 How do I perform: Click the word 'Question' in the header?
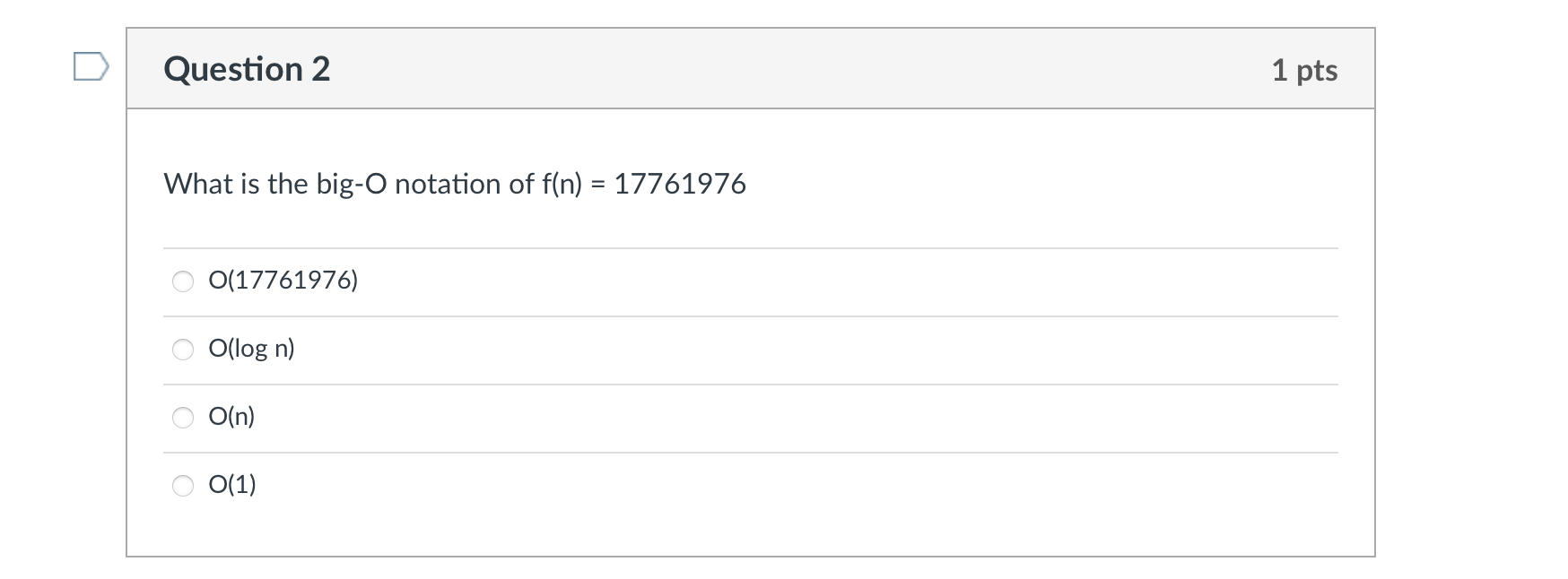233,69
